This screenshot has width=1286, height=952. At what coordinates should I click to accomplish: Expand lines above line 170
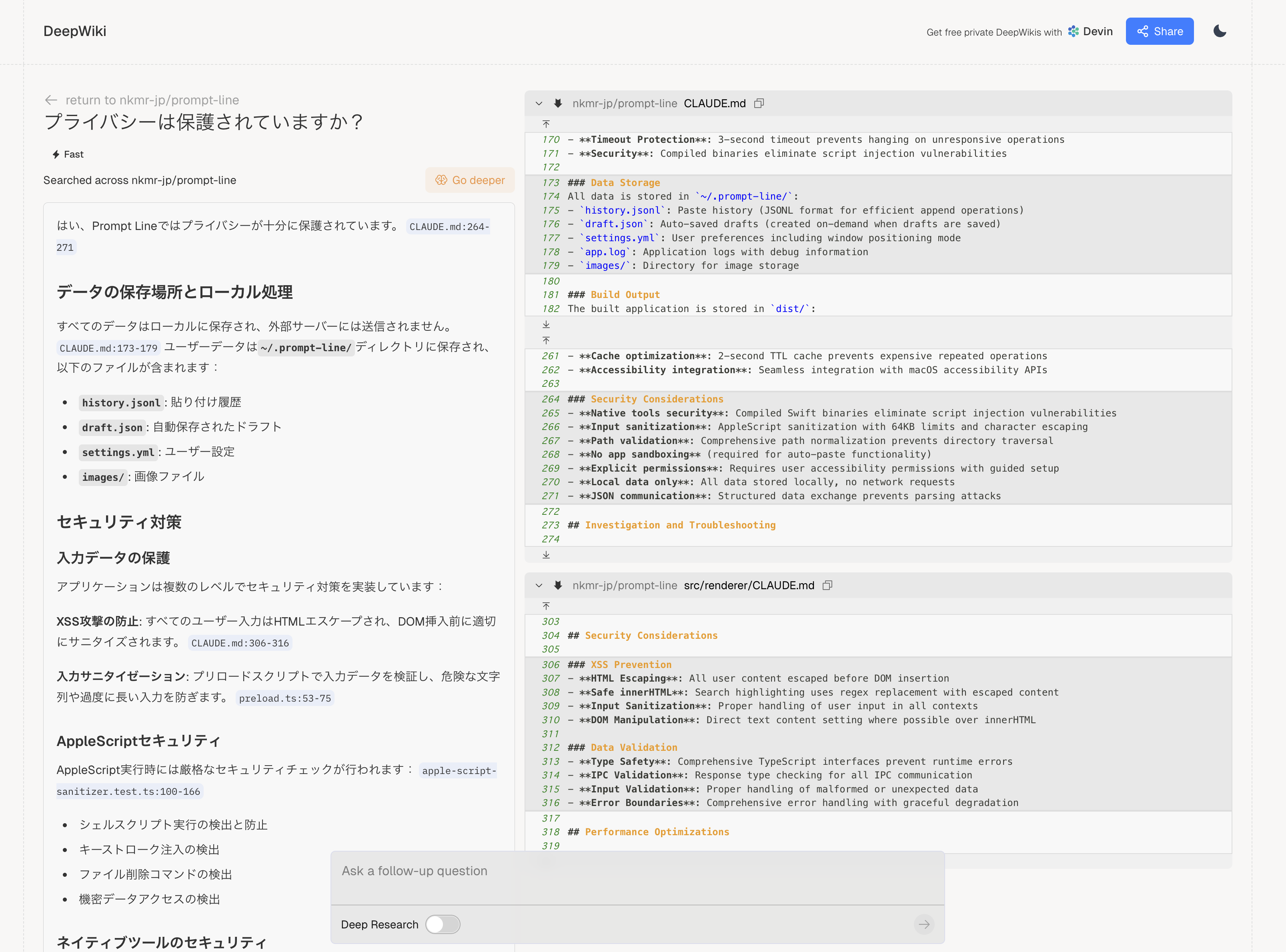546,124
